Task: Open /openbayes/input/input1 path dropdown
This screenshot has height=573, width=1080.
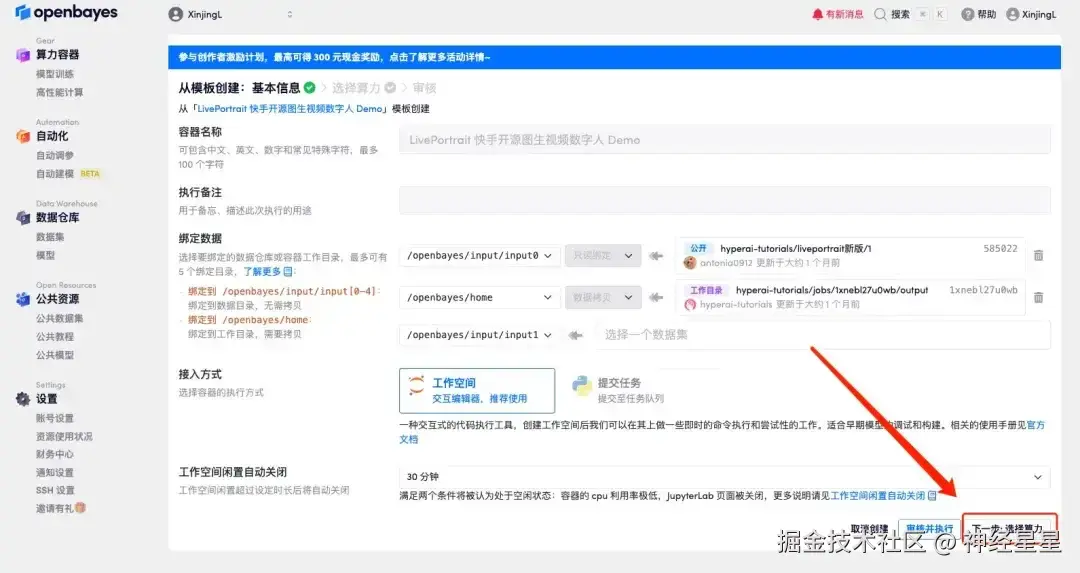Action: pyautogui.click(x=479, y=335)
